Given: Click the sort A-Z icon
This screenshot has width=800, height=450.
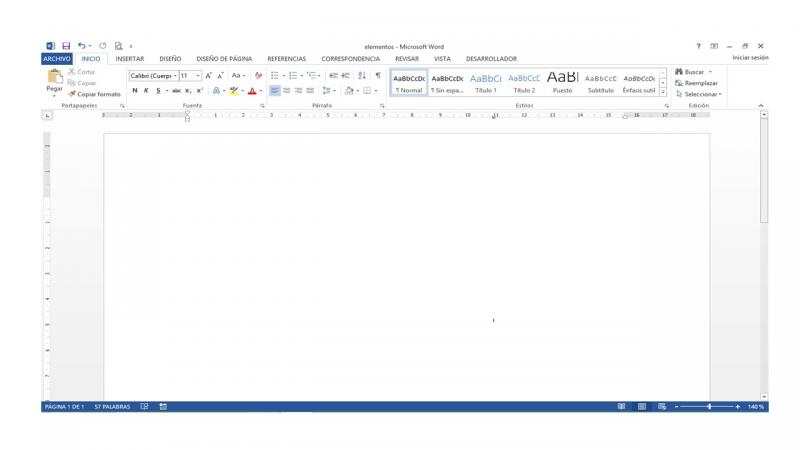Looking at the screenshot, I should click(x=360, y=76).
